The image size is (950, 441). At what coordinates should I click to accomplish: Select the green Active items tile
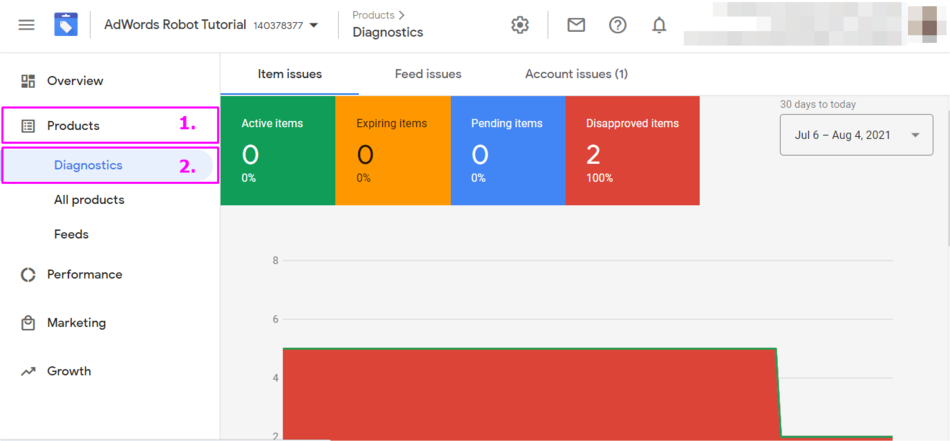coord(277,151)
